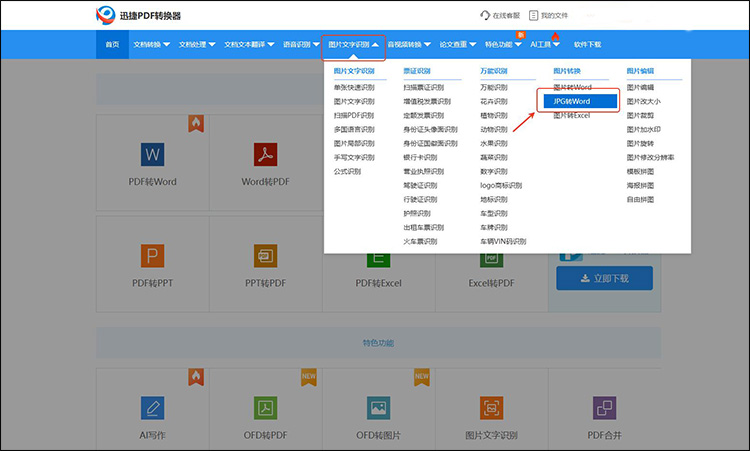Choose 图片转Word in the menu

(x=573, y=87)
